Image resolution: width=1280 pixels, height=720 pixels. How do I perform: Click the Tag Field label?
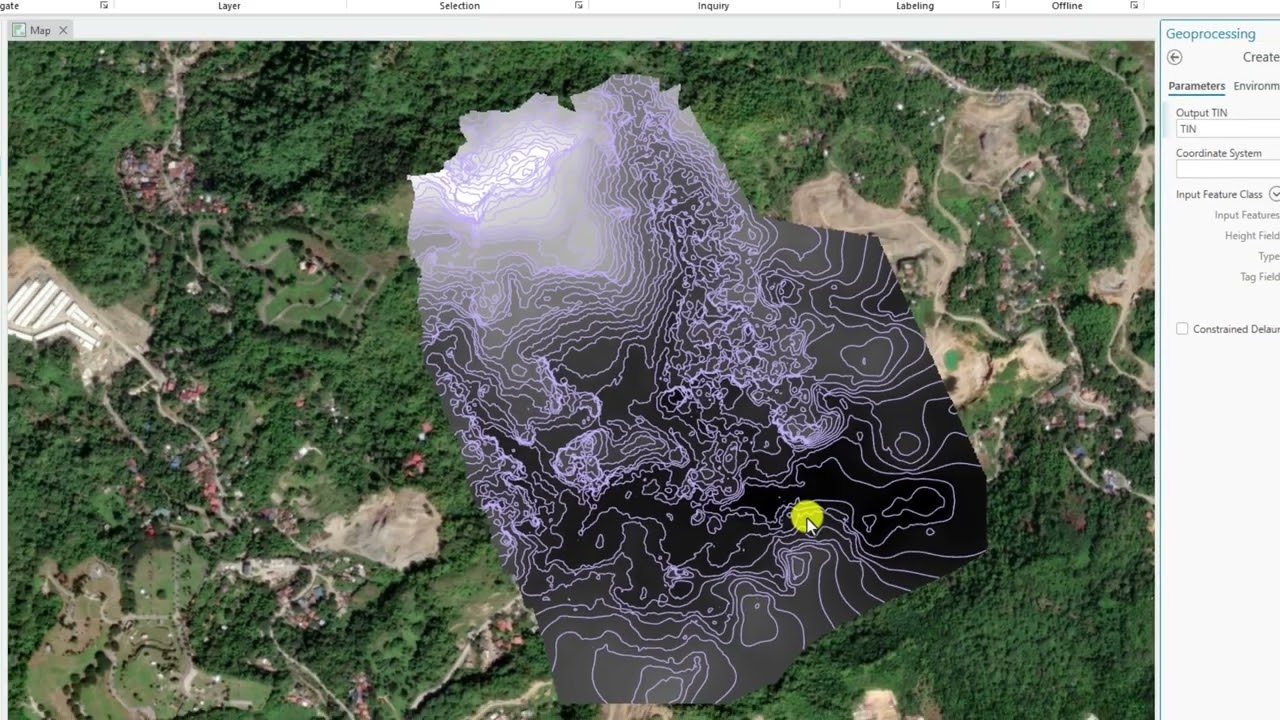click(x=1260, y=277)
